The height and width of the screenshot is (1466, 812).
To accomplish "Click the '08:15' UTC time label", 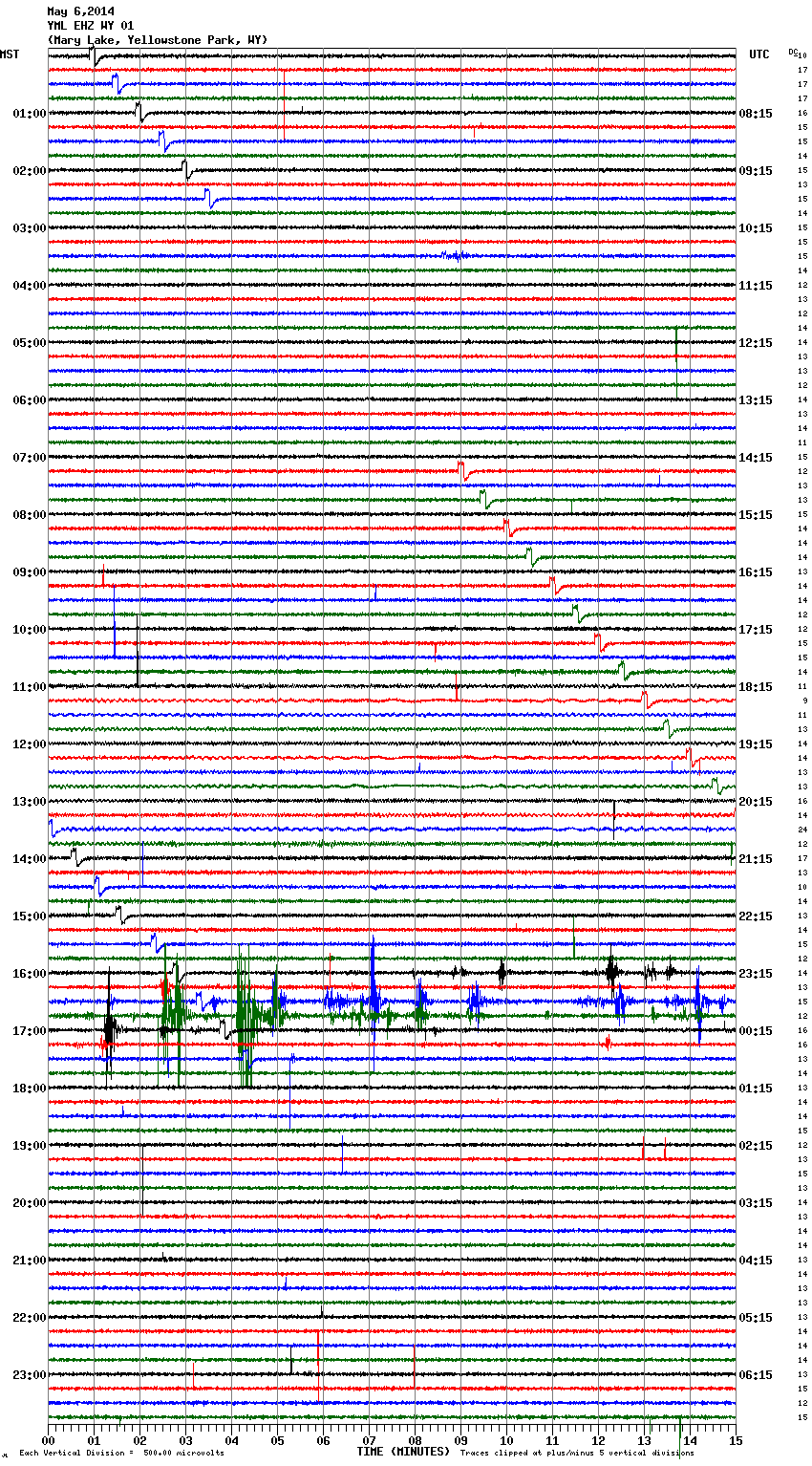I will click(756, 114).
